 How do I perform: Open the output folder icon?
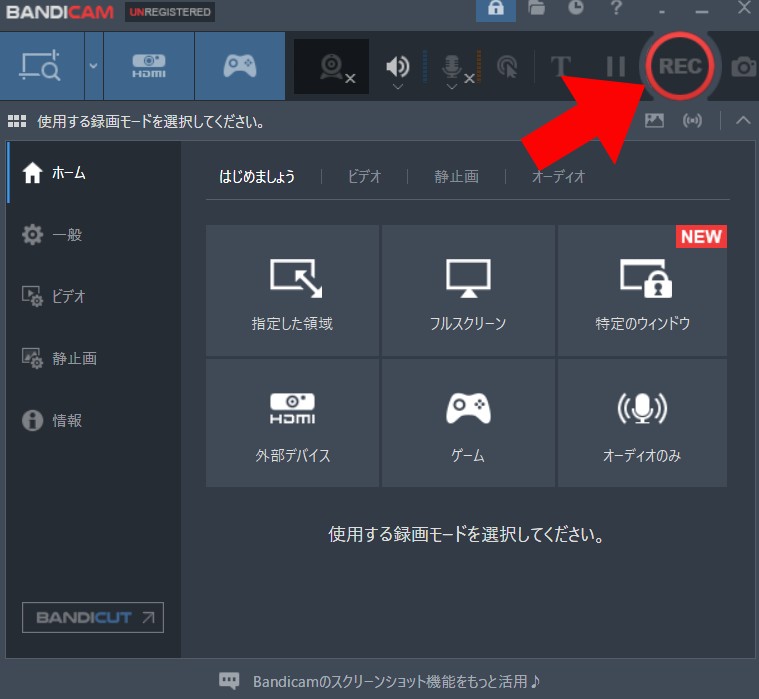[x=536, y=8]
